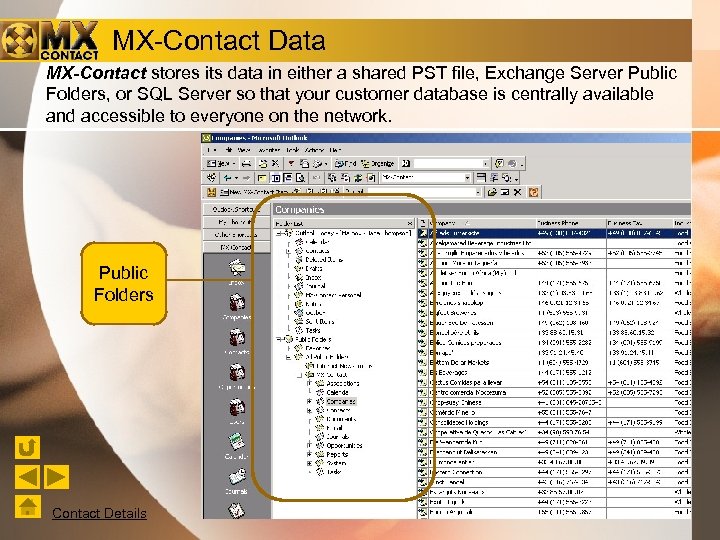Click the Delete X icon on the first toolbar
This screenshot has width=720, height=540.
coord(275,163)
